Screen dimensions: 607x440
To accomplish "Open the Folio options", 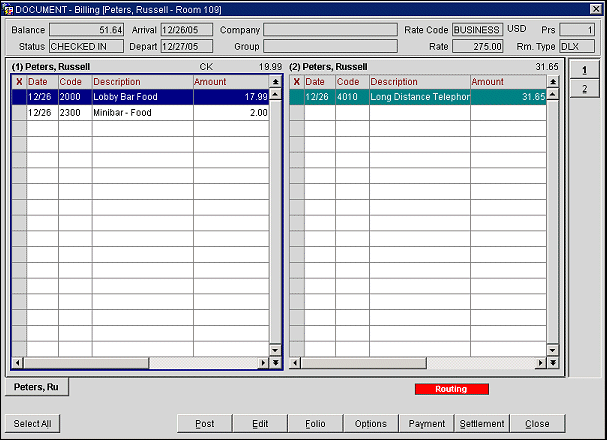I will pos(315,423).
